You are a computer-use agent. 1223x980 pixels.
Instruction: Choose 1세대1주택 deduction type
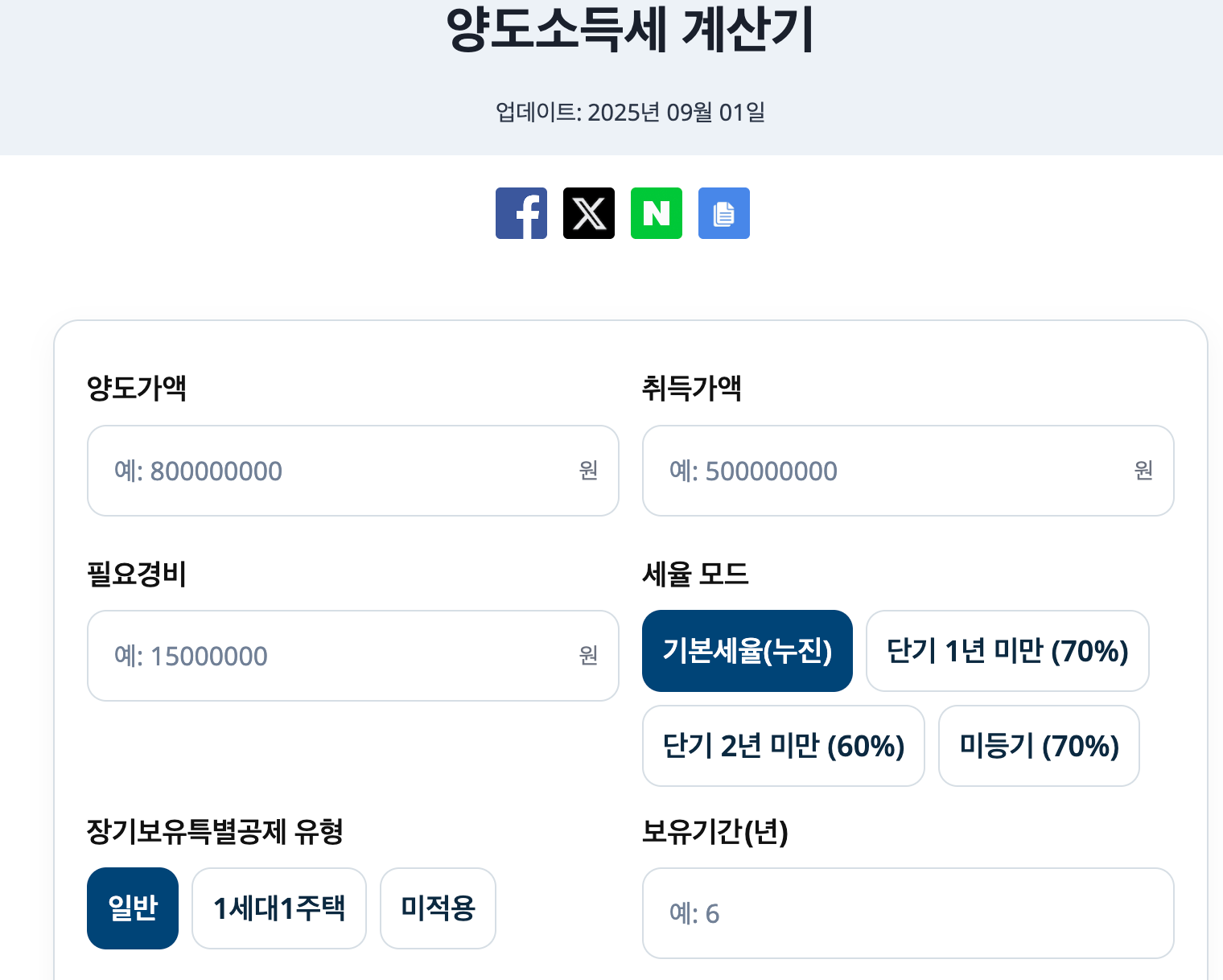[278, 908]
